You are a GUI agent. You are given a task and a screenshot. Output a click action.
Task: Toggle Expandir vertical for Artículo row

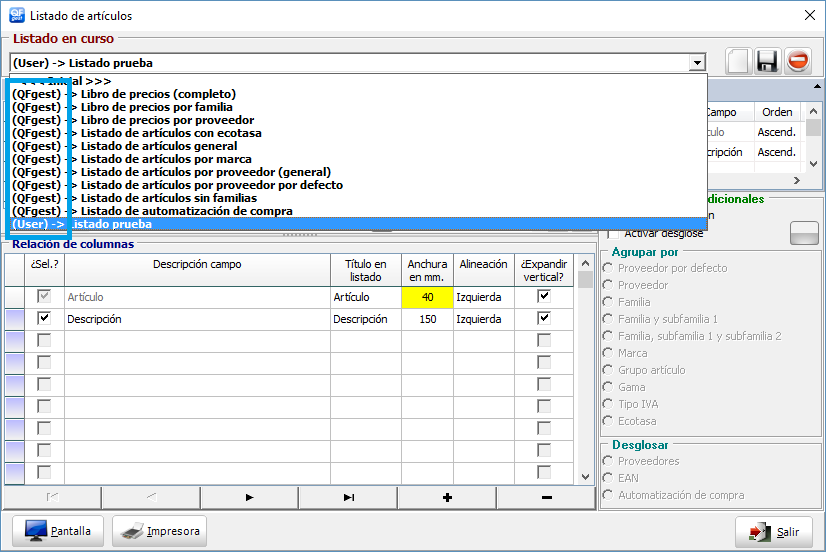coord(544,296)
